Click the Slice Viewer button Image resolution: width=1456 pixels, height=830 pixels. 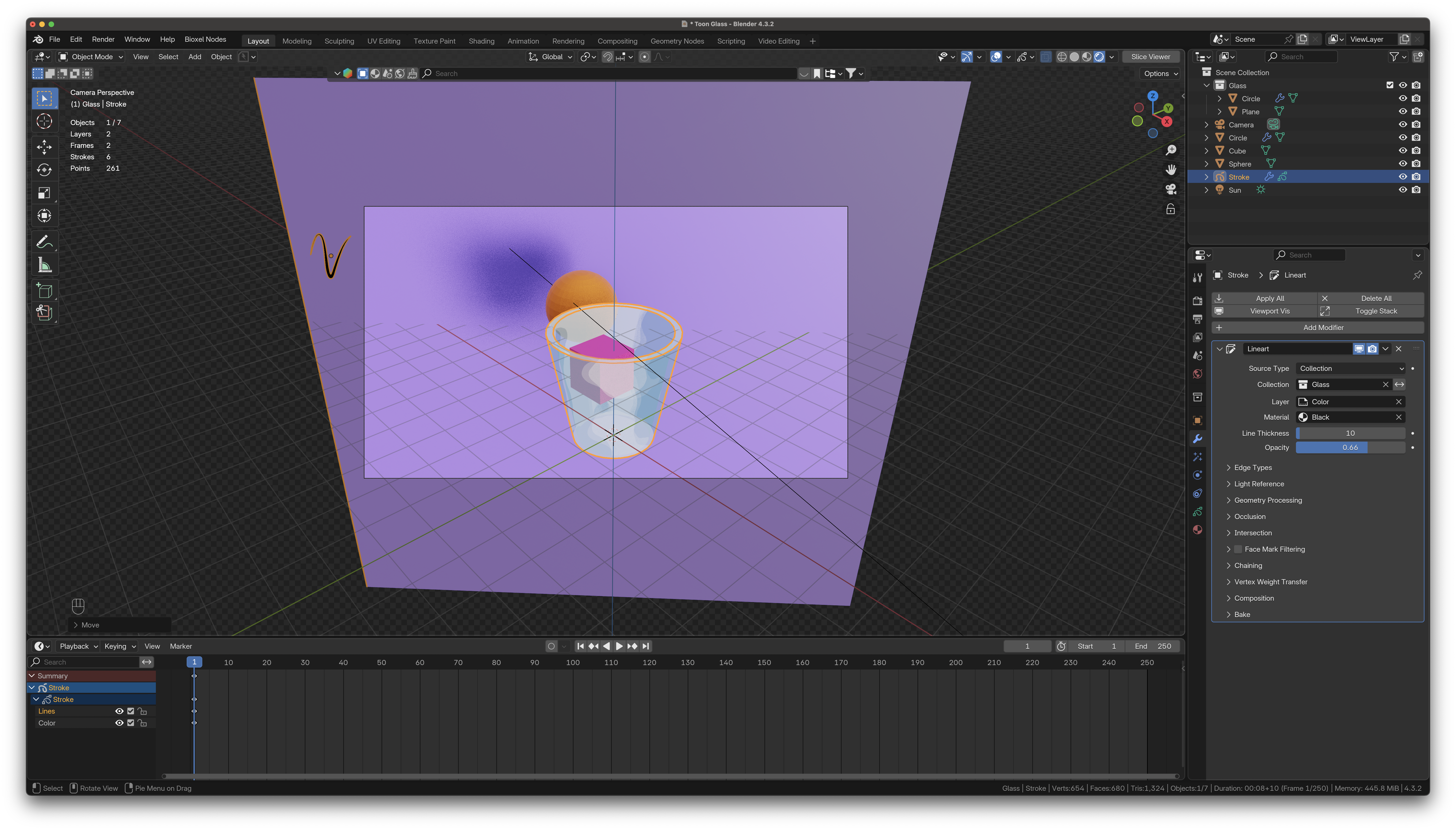pyautogui.click(x=1150, y=57)
